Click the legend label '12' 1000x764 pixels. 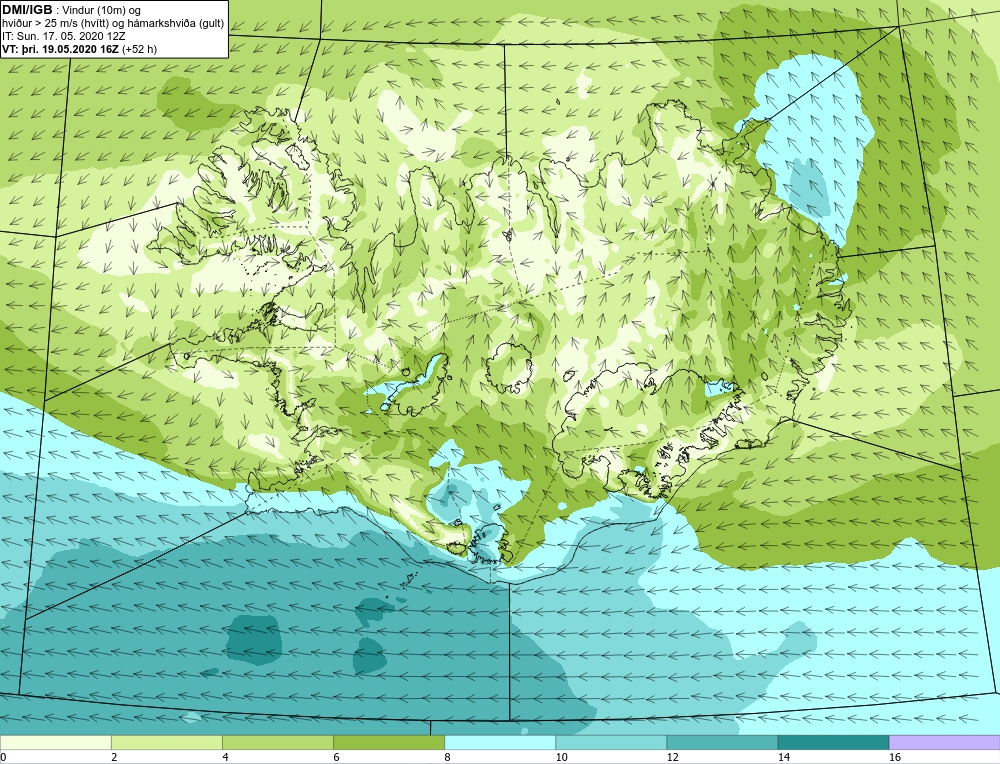(672, 757)
